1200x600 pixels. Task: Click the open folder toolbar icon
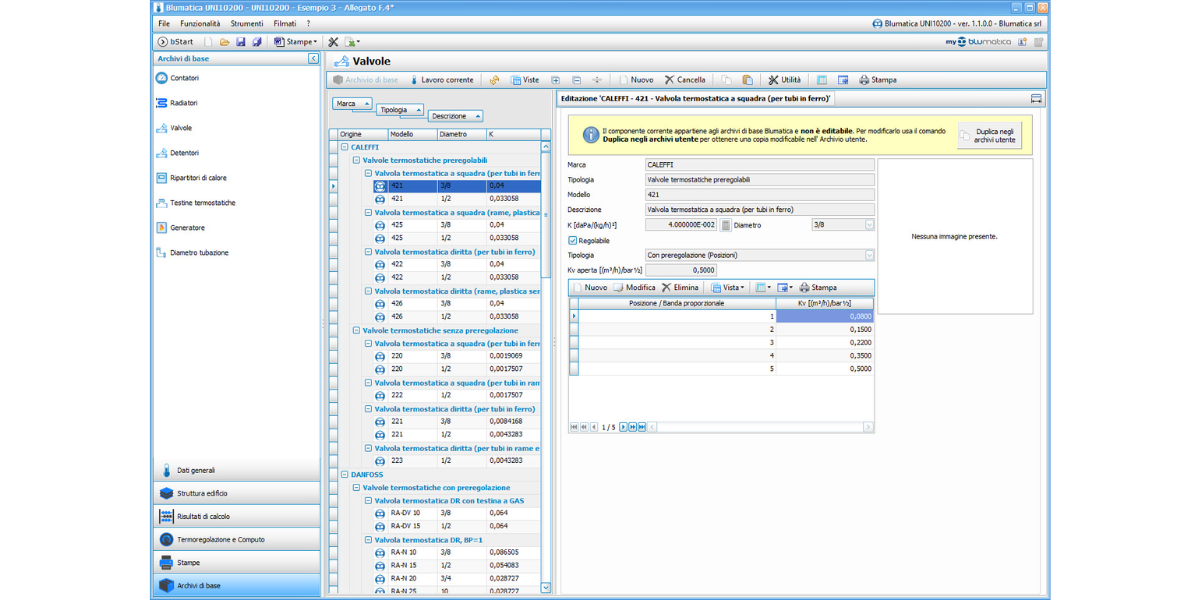[225, 42]
